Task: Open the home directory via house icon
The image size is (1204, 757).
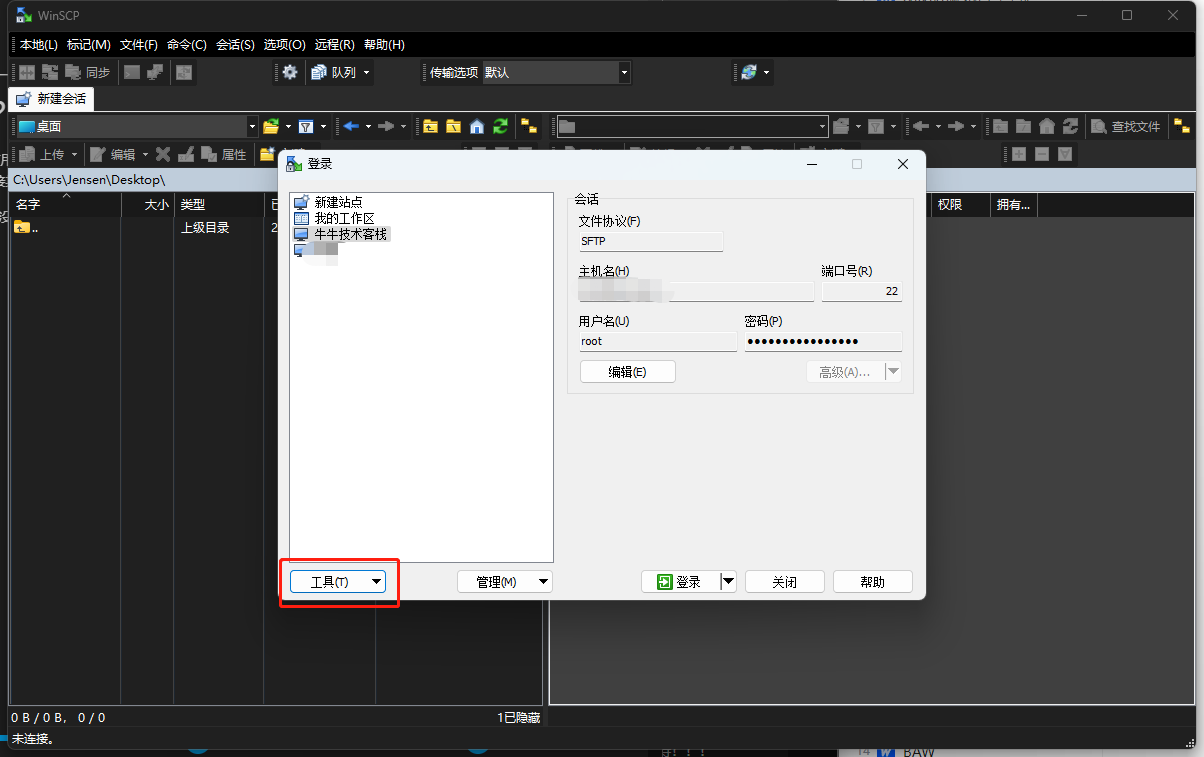Action: pyautogui.click(x=477, y=127)
